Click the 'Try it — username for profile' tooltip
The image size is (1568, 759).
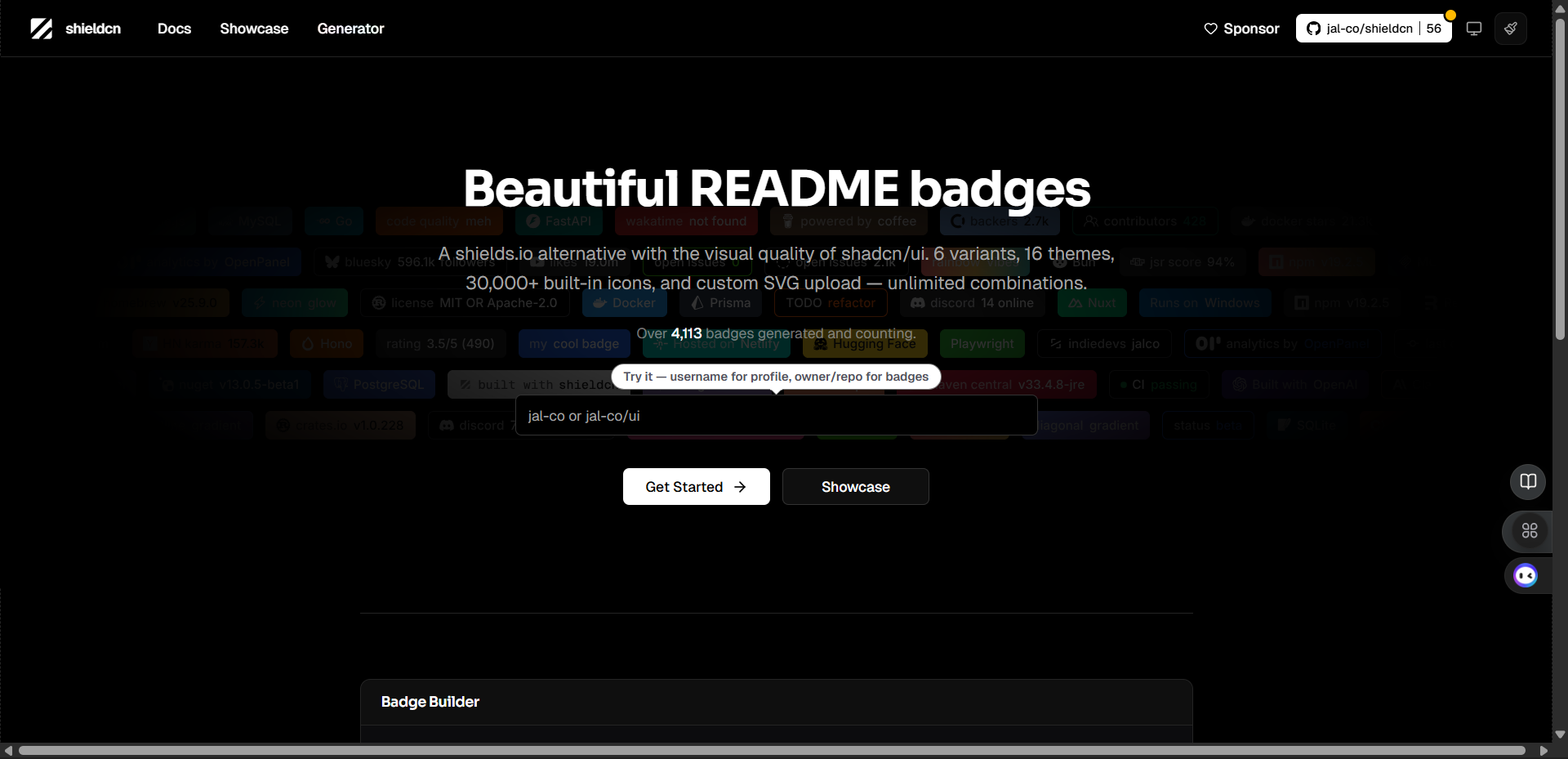pos(776,377)
